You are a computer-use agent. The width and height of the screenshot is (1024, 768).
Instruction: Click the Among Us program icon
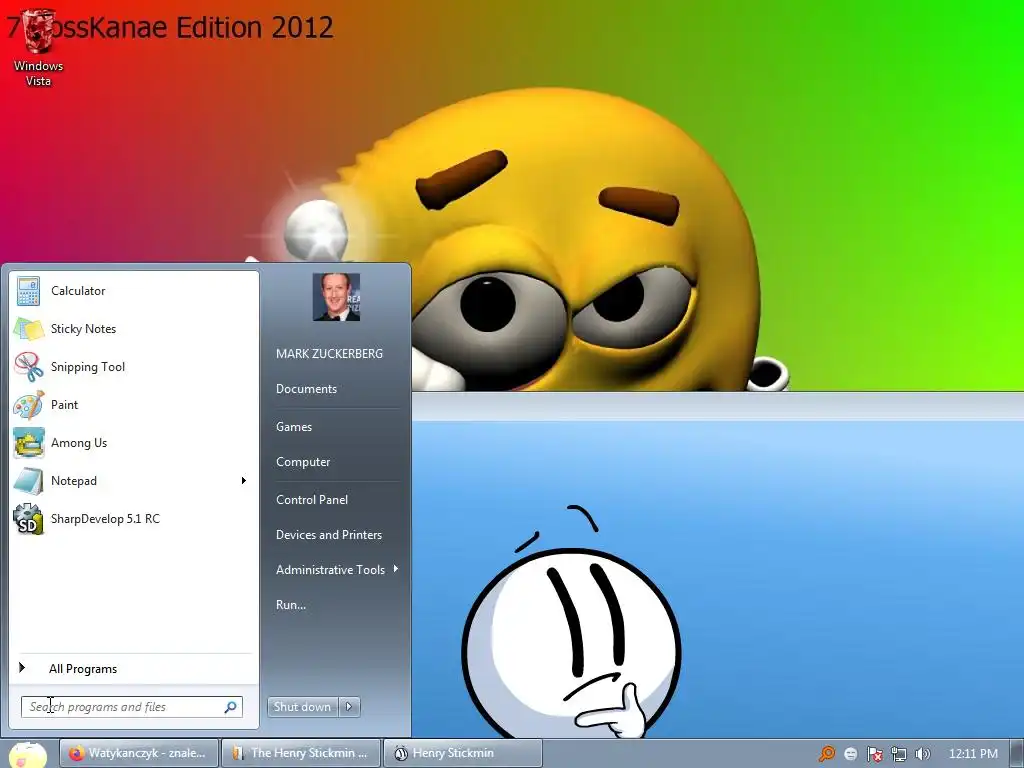pos(29,443)
